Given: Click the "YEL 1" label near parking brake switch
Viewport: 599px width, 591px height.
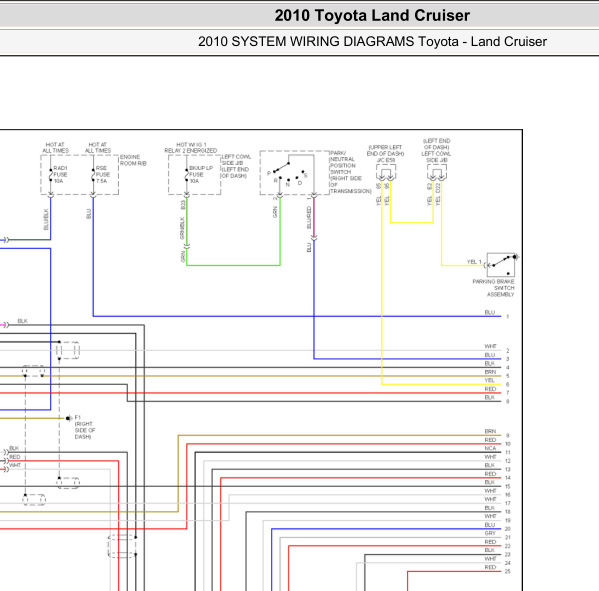Looking at the screenshot, I should pyautogui.click(x=474, y=262).
